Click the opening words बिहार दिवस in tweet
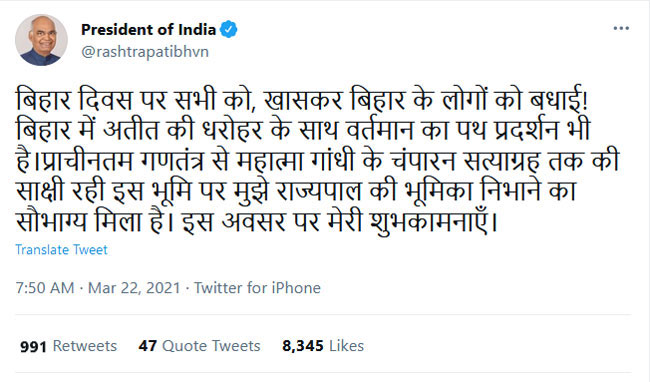 (x=74, y=99)
